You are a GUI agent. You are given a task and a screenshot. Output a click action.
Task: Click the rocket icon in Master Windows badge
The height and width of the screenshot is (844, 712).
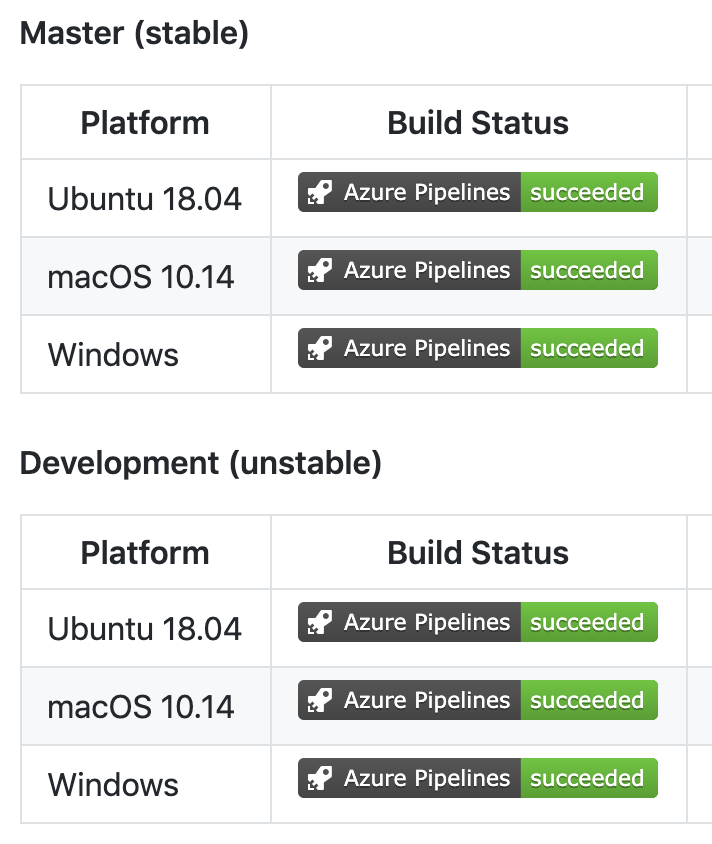point(320,349)
